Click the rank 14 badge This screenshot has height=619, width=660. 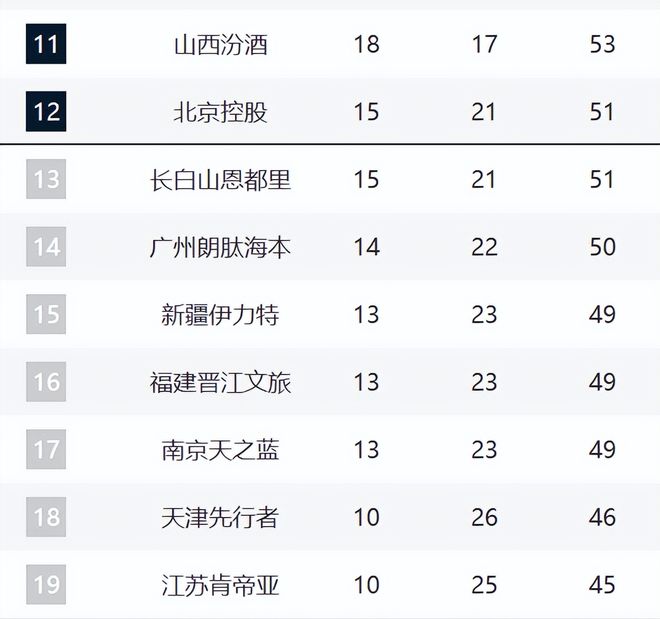pyautogui.click(x=46, y=246)
